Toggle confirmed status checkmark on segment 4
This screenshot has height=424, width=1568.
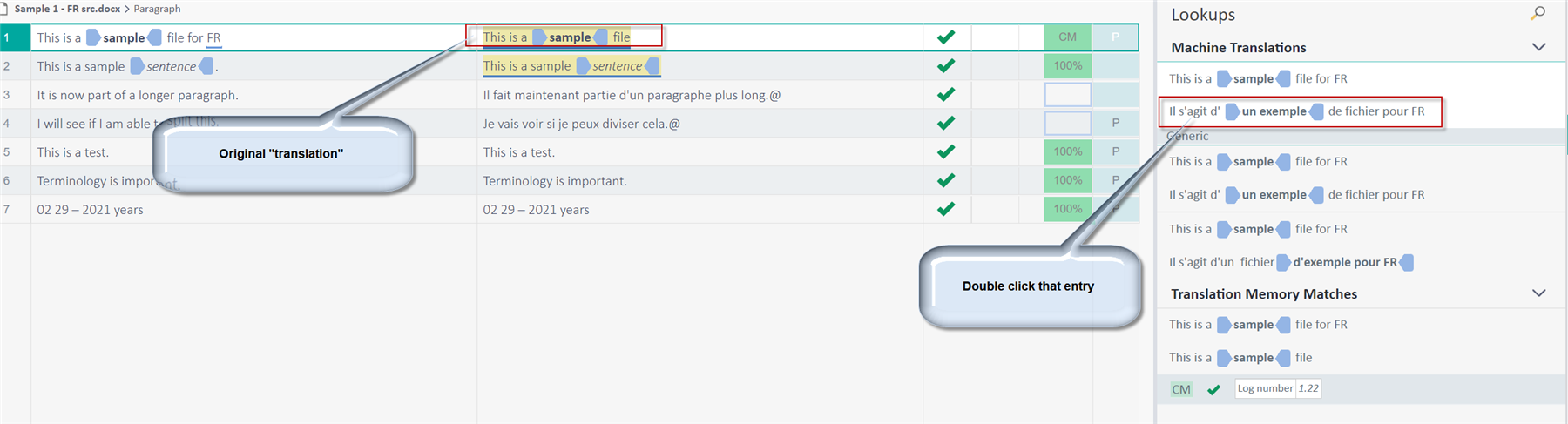(946, 123)
